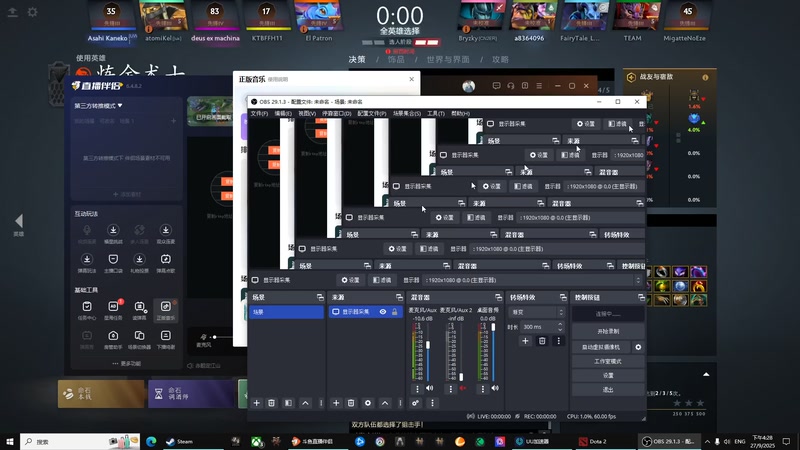
Task: Click 更多功能 in 直播伴侣
Action: coord(127,364)
